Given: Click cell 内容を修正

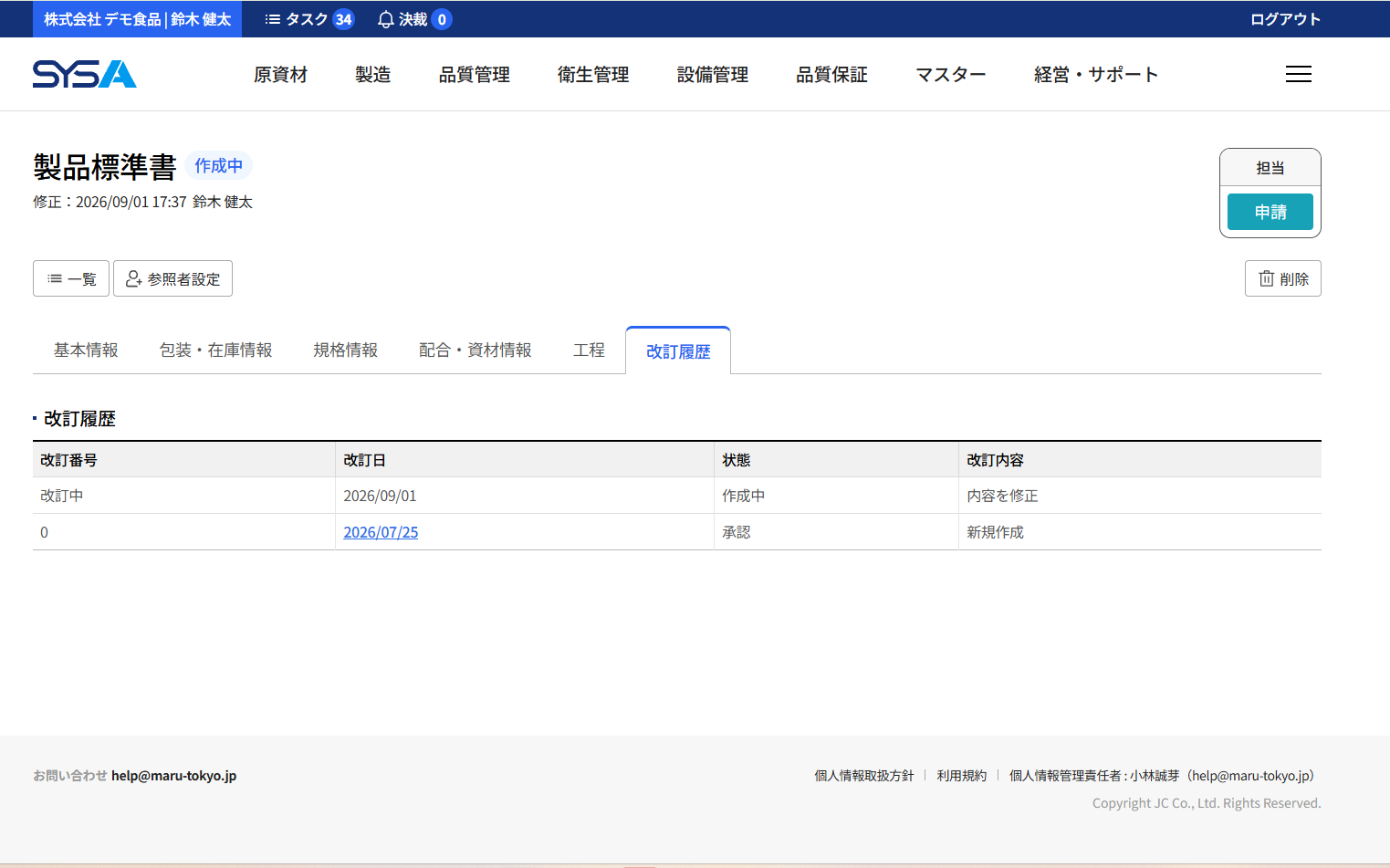Looking at the screenshot, I should pyautogui.click(x=1140, y=496).
